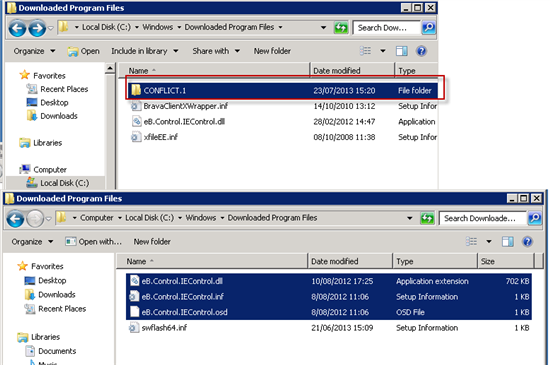Click search box in bottom window
This screenshot has width=550, height=365.
[x=483, y=218]
